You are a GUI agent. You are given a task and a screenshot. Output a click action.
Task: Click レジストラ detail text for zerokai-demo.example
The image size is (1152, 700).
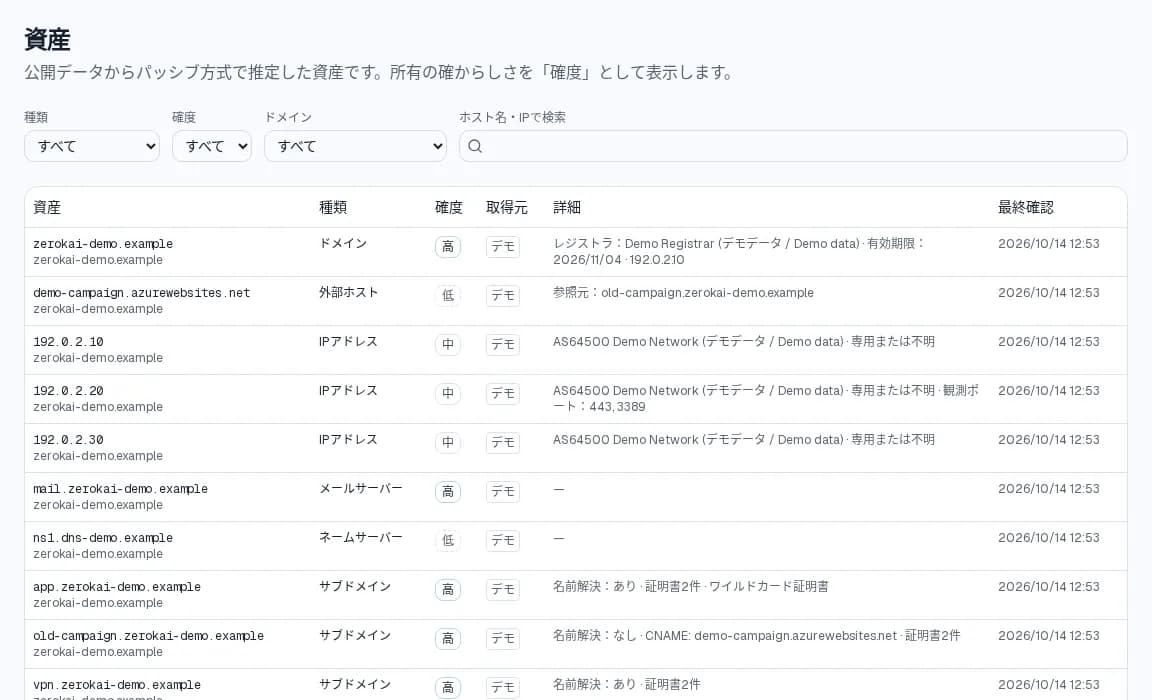(739, 252)
